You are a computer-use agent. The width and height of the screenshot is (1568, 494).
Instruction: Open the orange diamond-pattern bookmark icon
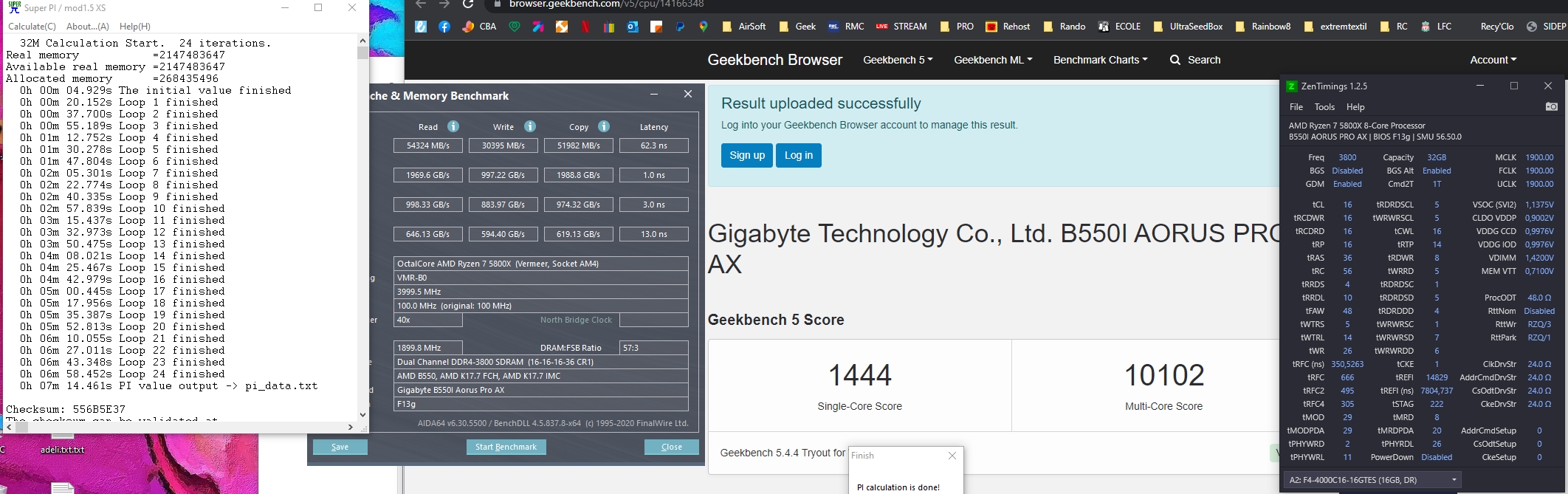562,27
